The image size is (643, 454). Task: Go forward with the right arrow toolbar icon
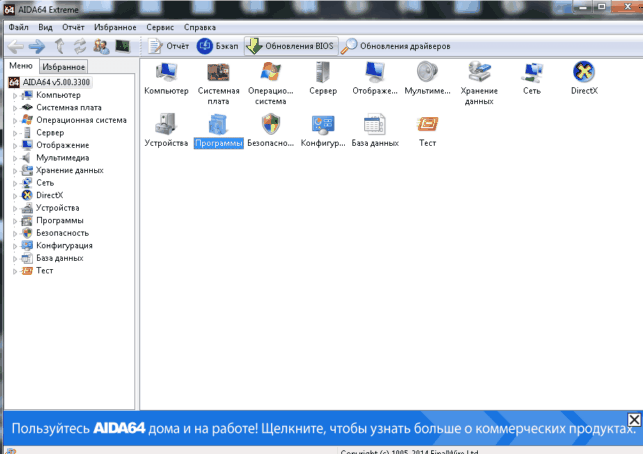point(37,46)
